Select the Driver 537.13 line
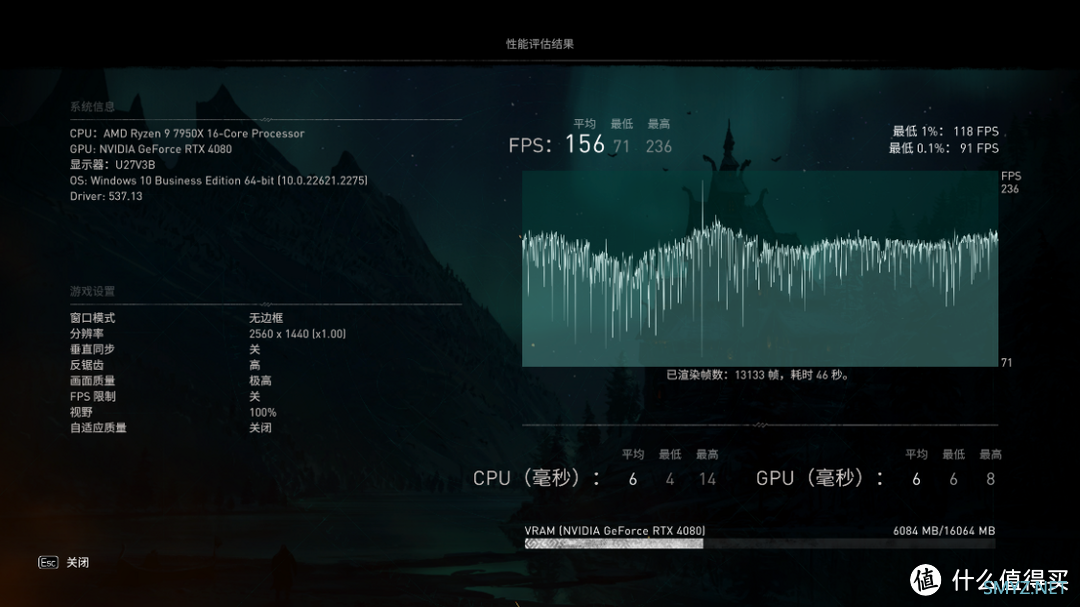Viewport: 1080px width, 607px height. (106, 196)
